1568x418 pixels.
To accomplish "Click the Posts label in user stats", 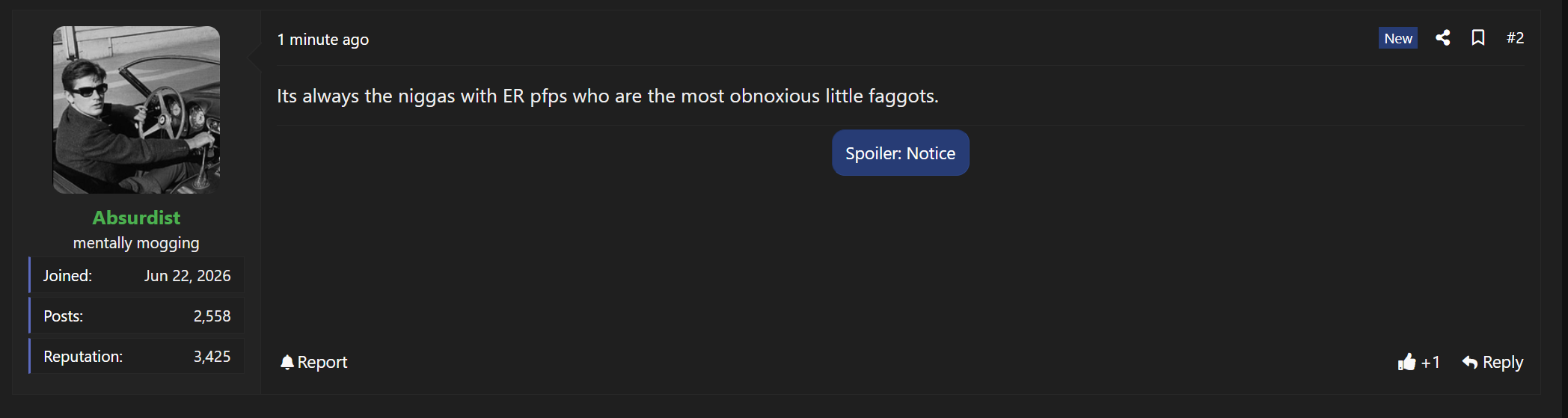I will pyautogui.click(x=64, y=316).
